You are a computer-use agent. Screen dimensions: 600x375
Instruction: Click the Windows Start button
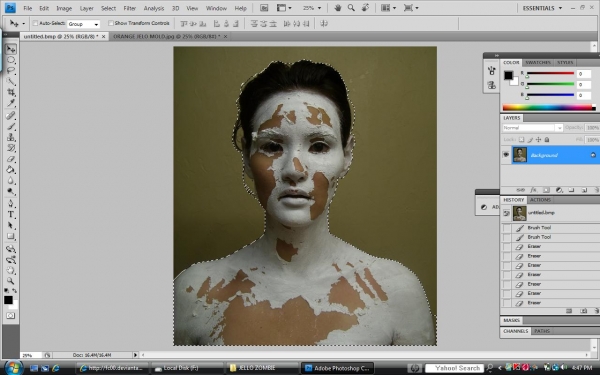(x=13, y=368)
